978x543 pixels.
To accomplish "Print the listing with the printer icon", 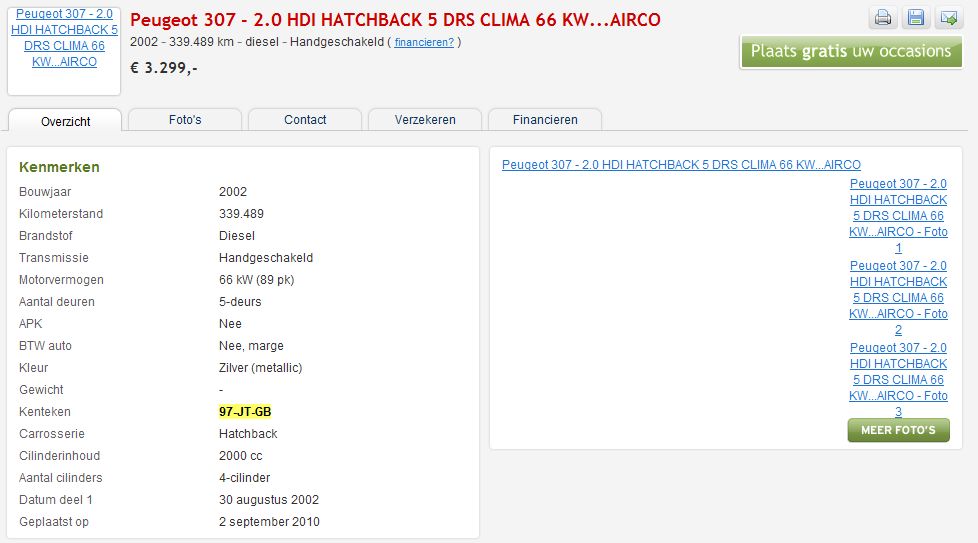I will pyautogui.click(x=883, y=17).
